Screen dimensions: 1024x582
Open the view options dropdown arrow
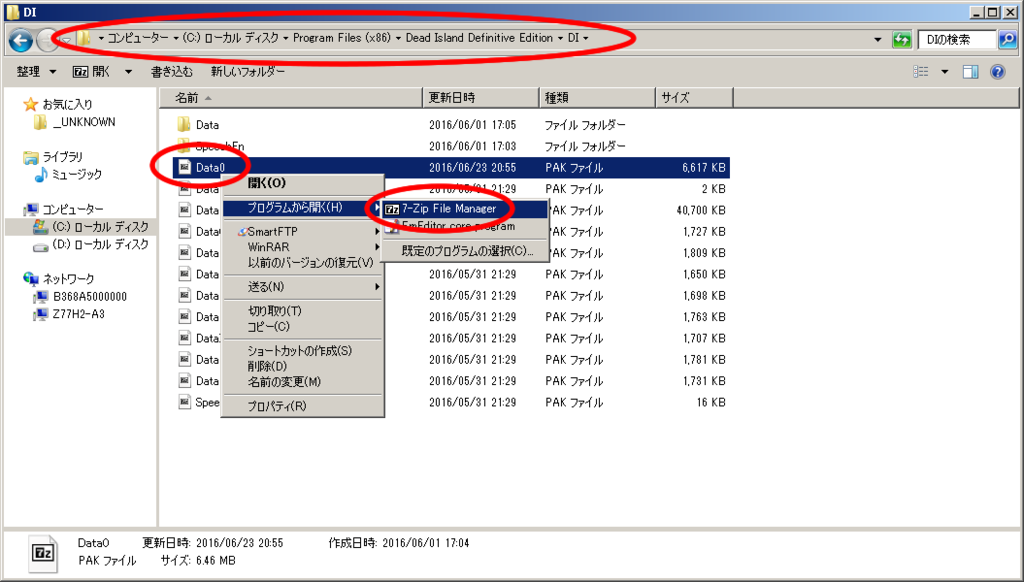point(944,71)
